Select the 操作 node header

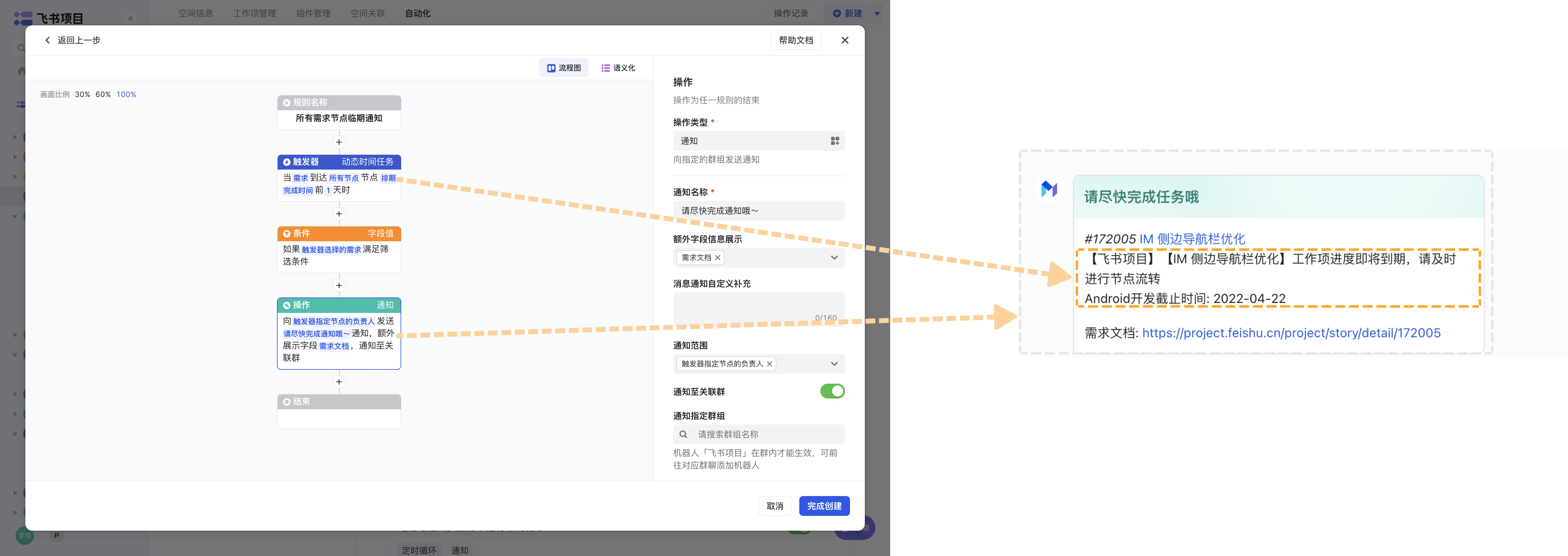[x=339, y=305]
